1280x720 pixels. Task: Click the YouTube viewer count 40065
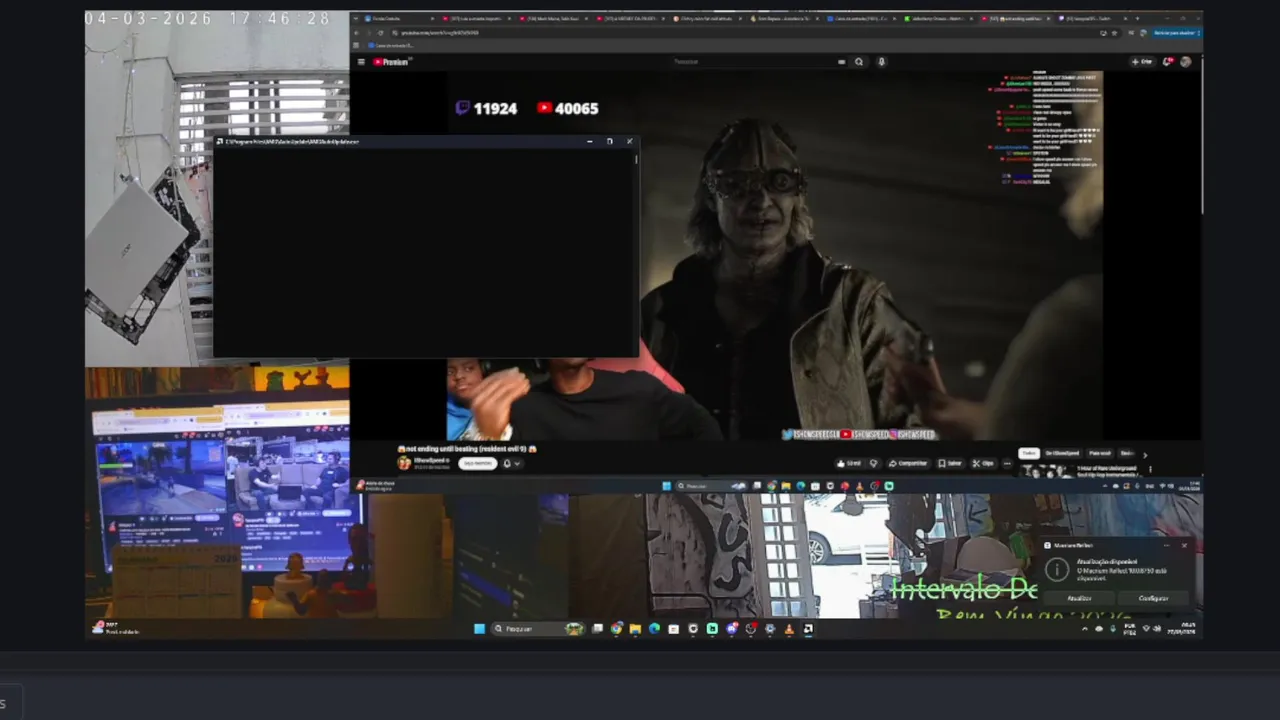tap(567, 108)
